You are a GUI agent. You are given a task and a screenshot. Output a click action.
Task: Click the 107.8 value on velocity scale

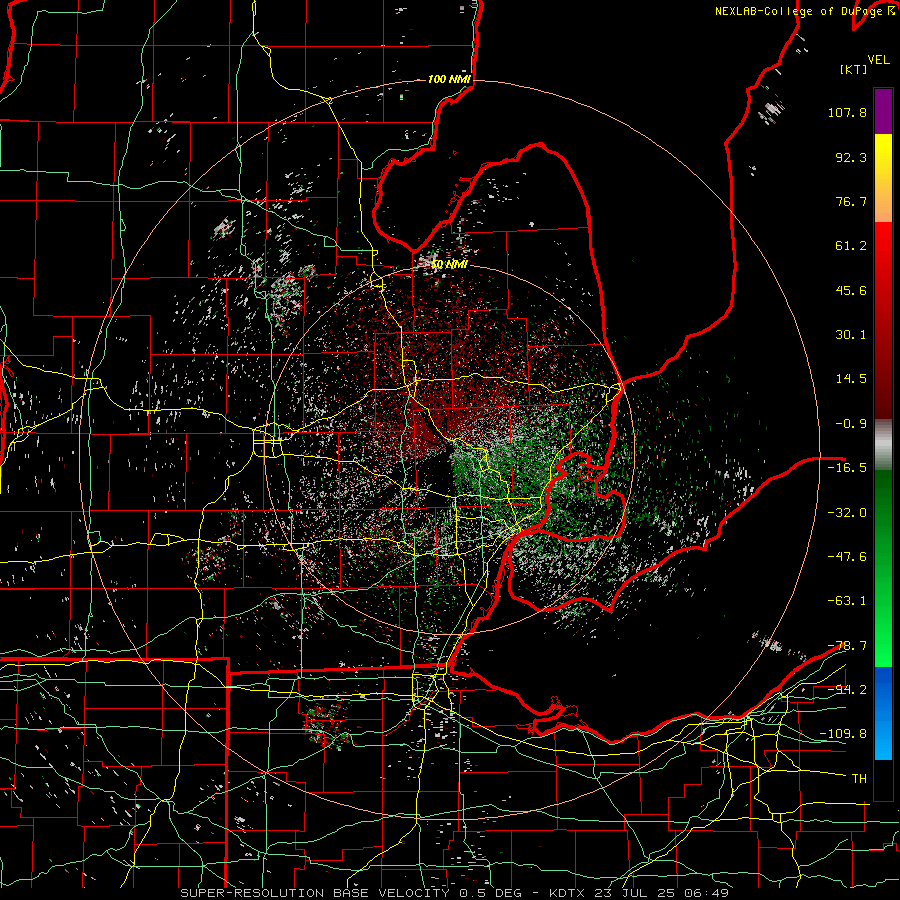pos(847,112)
